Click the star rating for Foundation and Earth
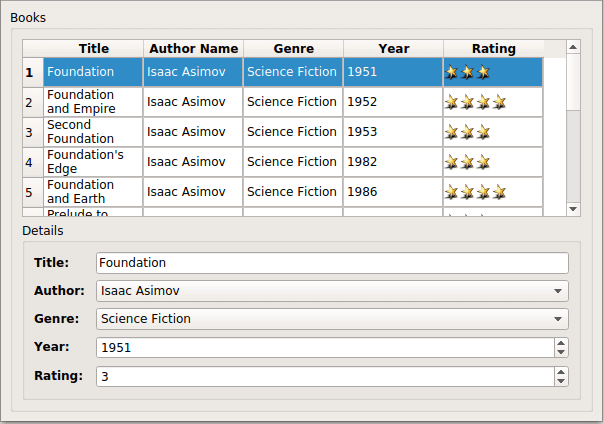This screenshot has width=604, height=424. (x=476, y=192)
